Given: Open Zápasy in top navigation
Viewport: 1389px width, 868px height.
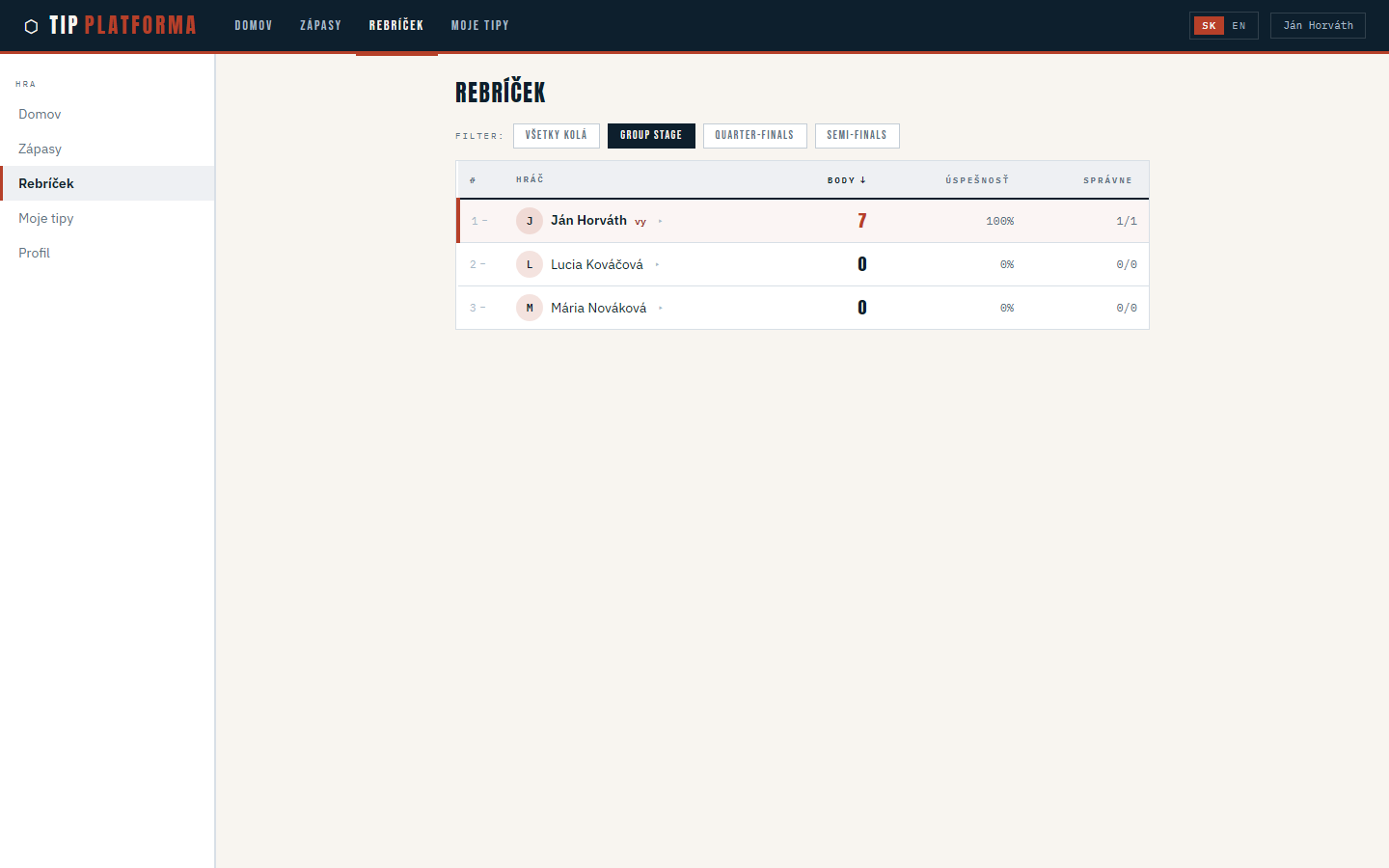Looking at the screenshot, I should click(x=320, y=26).
